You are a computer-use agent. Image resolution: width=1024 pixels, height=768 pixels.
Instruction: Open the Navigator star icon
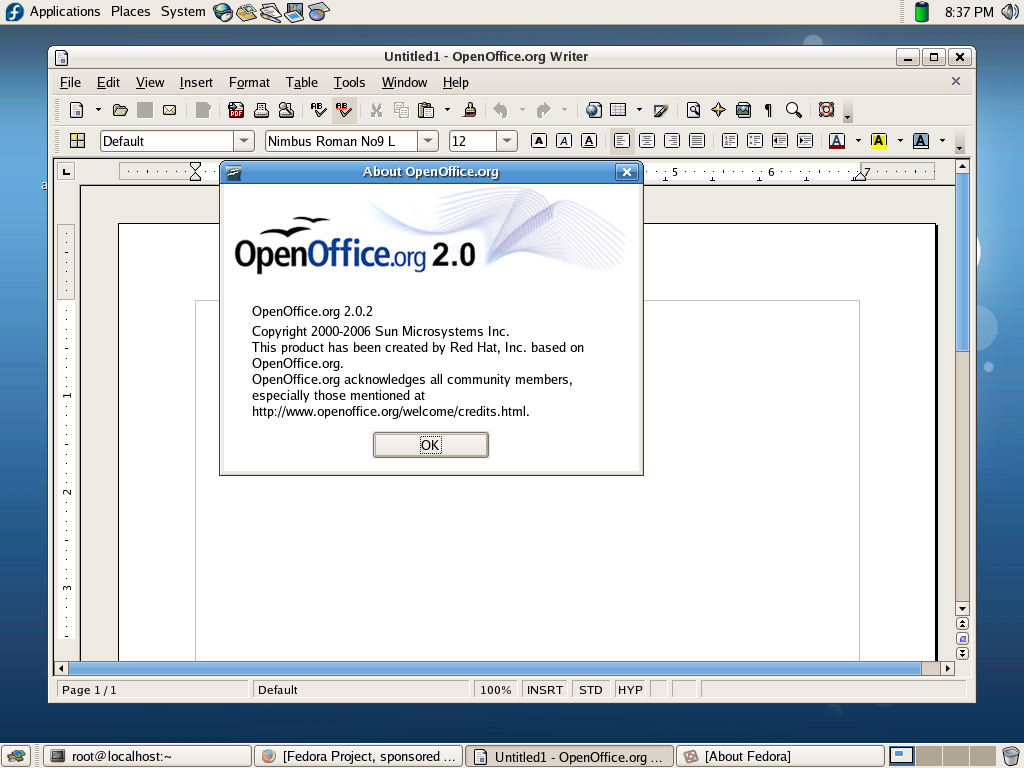pyautogui.click(x=718, y=110)
